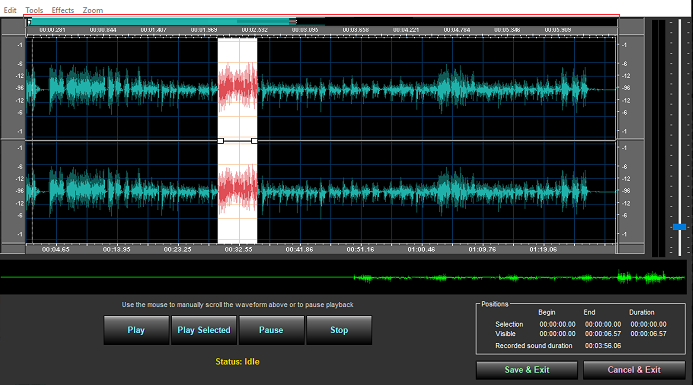Open the Edit menu
Image resolution: width=693 pixels, height=386 pixels.
10,10
